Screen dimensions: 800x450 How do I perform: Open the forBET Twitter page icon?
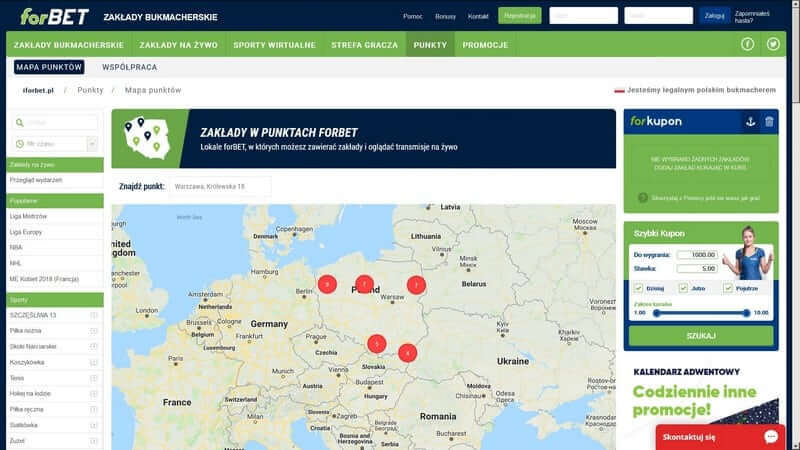point(773,44)
